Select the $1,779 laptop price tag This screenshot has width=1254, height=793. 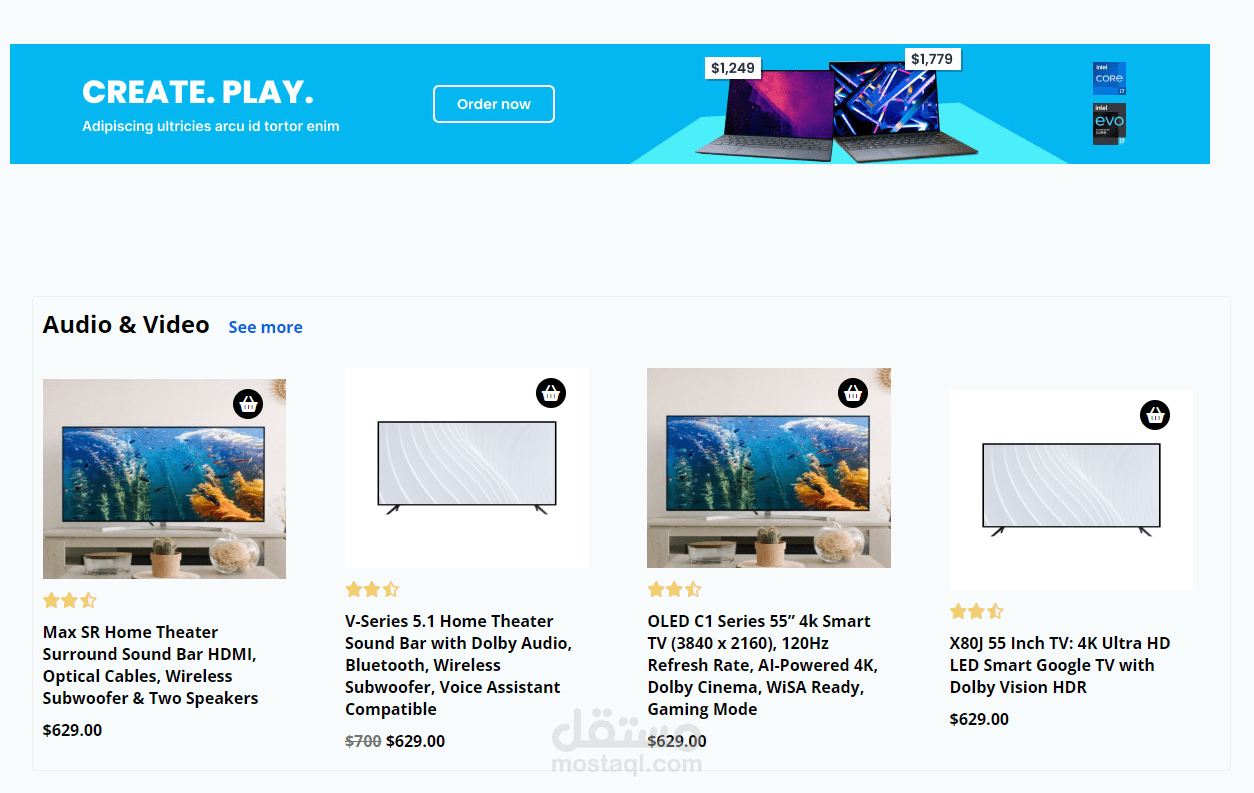(x=932, y=59)
